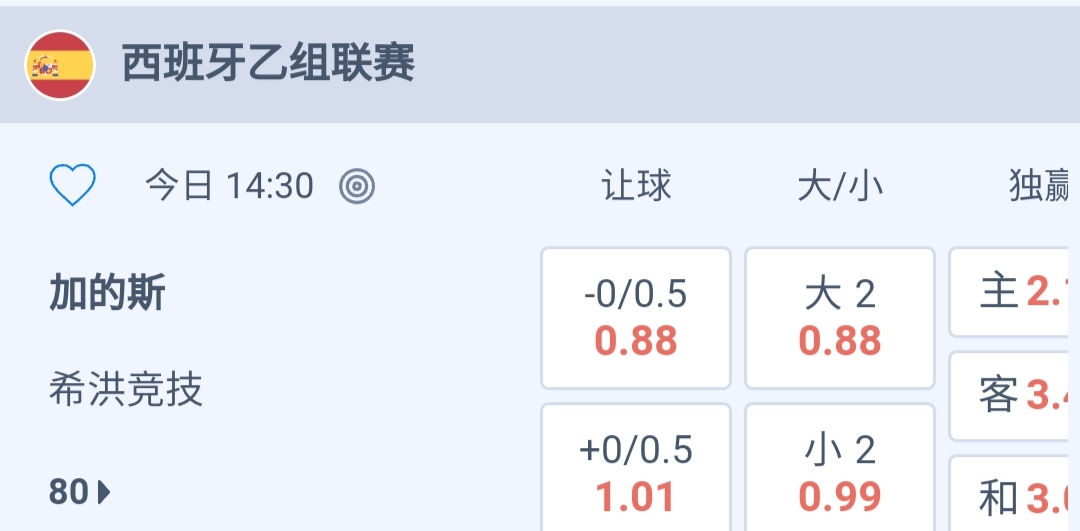Viewport: 1080px width, 531px height.
Task: Click the 今日 14:30 match time
Action: pyautogui.click(x=229, y=186)
